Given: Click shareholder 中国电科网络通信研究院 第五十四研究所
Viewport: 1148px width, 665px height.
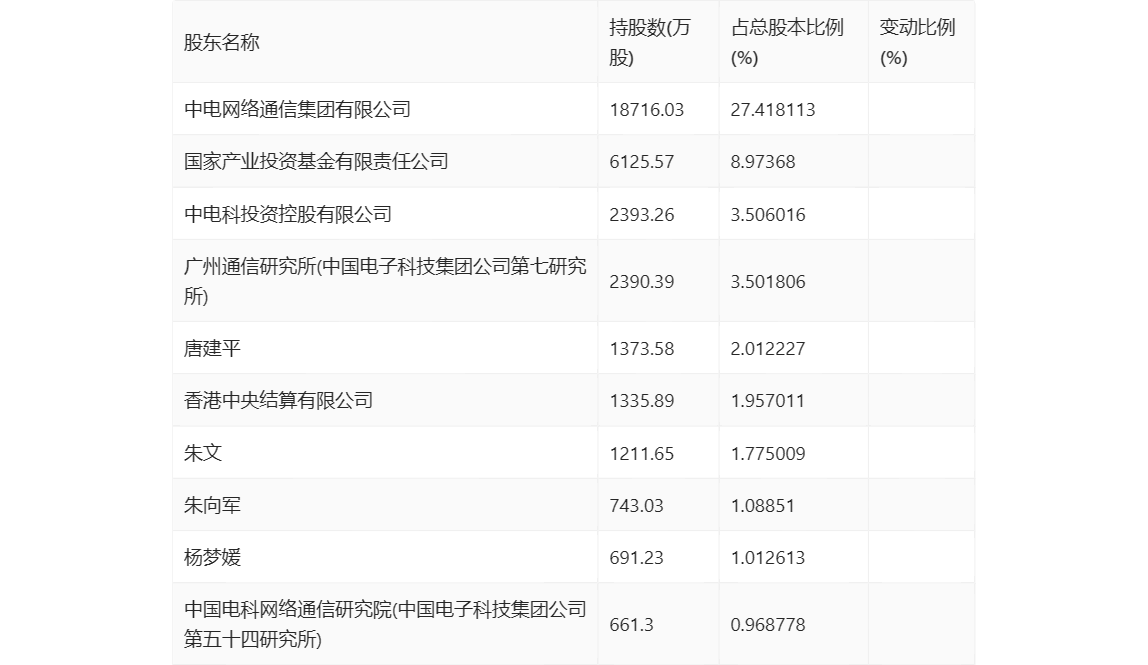Looking at the screenshot, I should pos(385,624).
